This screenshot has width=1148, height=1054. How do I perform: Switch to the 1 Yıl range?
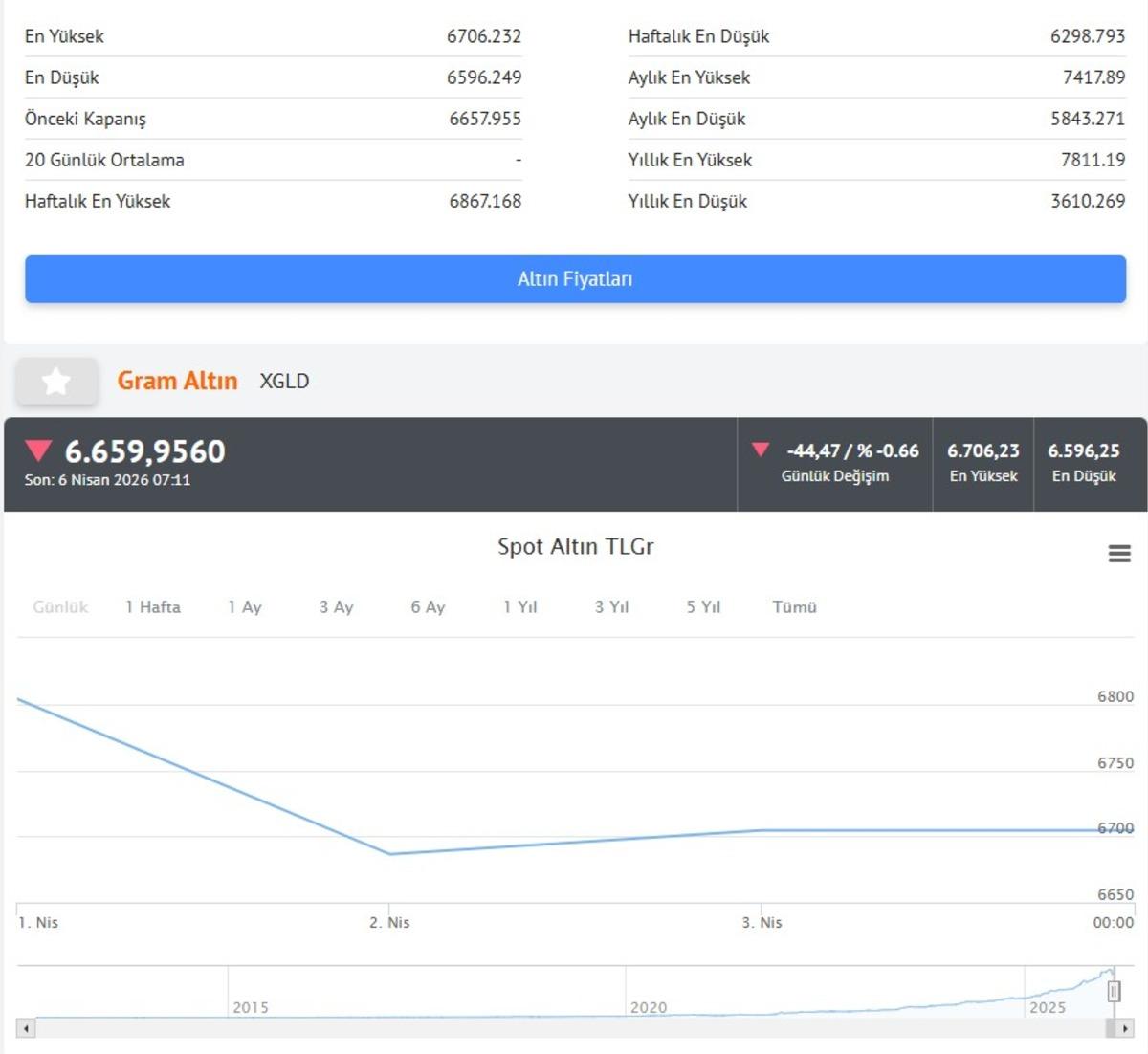(x=520, y=607)
